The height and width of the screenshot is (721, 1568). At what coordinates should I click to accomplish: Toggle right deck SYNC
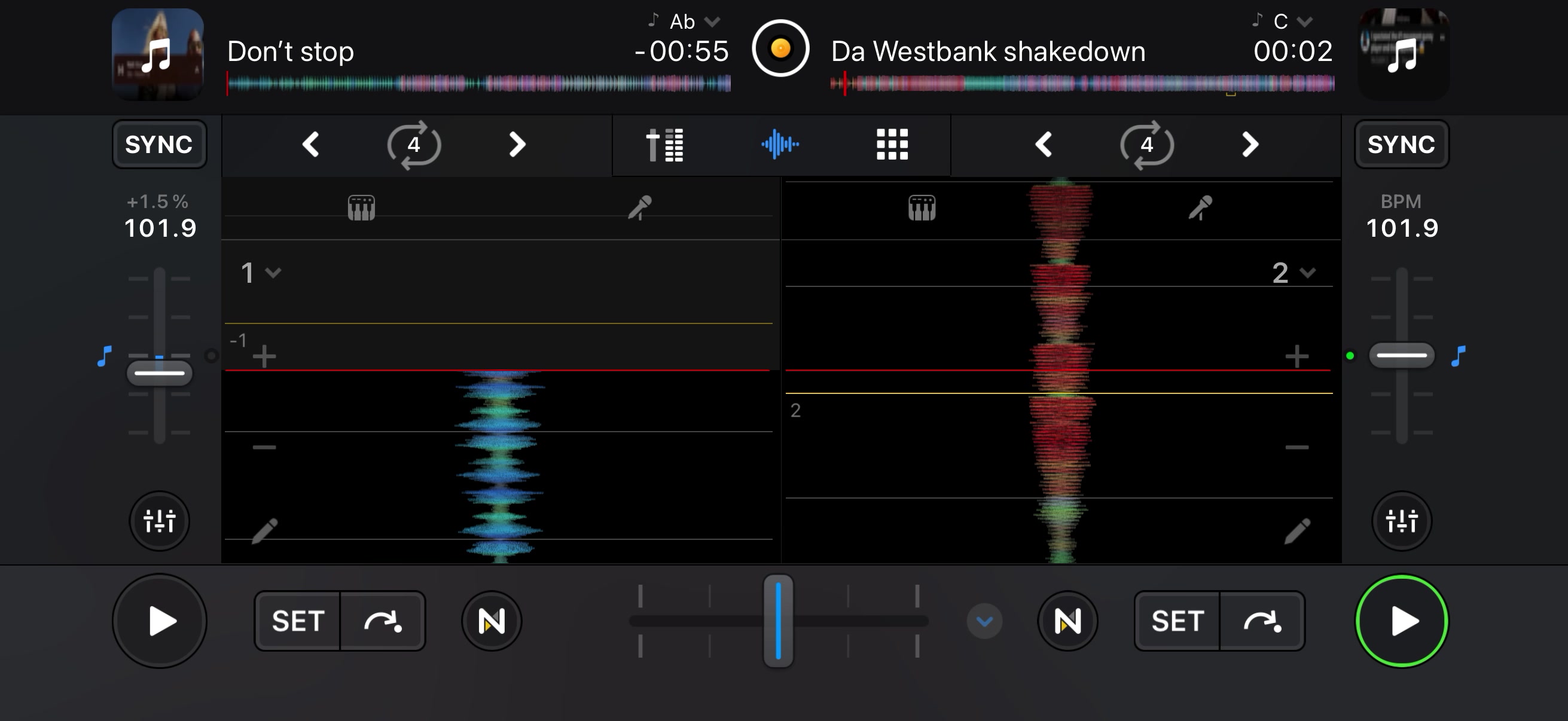[x=1401, y=144]
